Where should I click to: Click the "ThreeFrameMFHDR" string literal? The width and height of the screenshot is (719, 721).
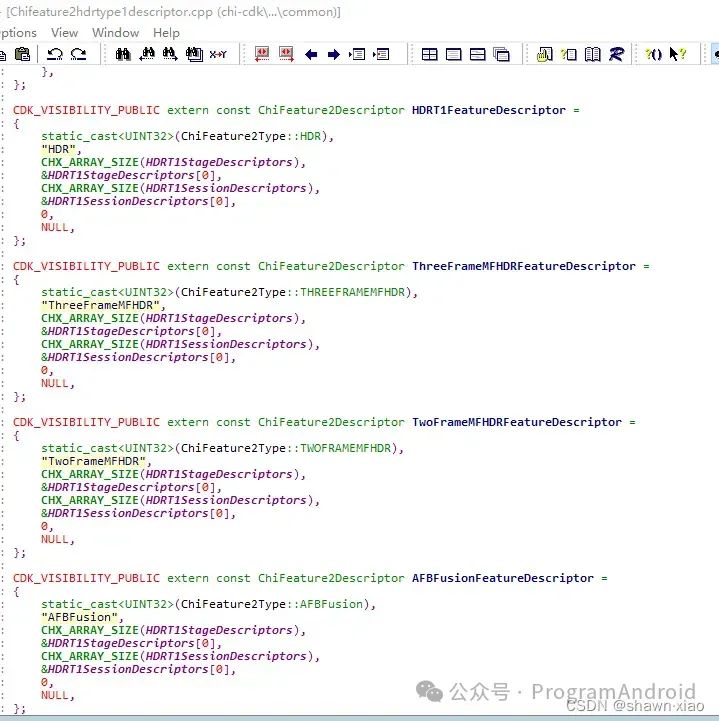point(101,305)
